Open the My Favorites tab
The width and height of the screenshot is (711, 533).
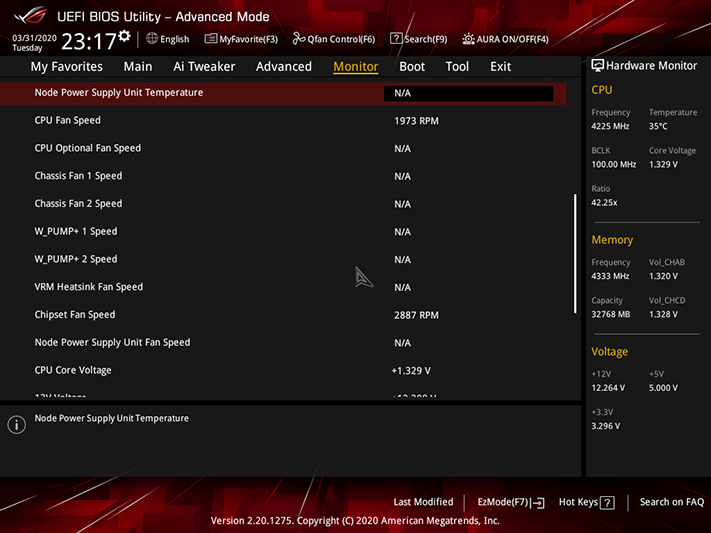pyautogui.click(x=67, y=67)
